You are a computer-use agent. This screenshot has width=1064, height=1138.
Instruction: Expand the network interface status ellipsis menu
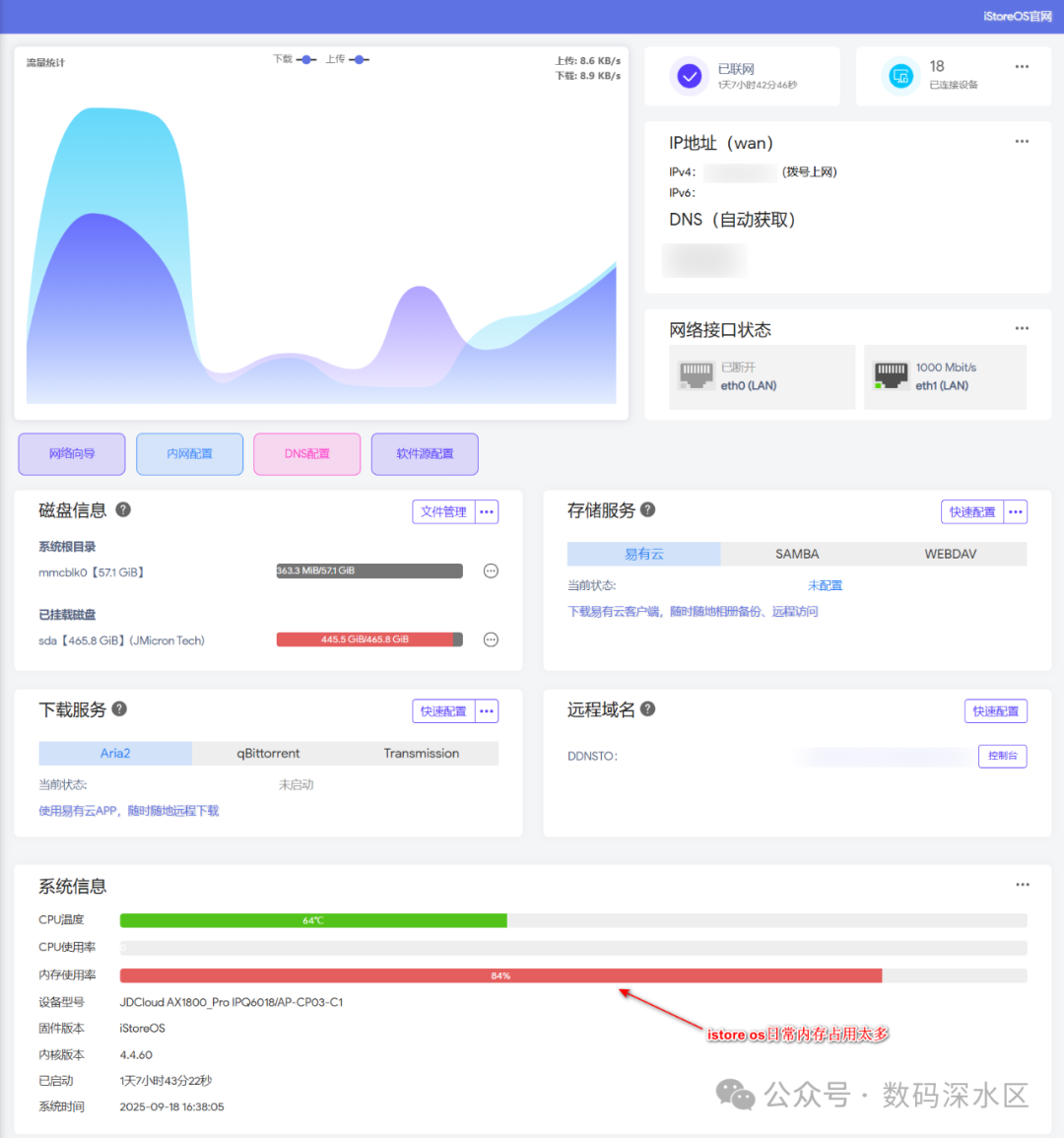(x=1022, y=328)
